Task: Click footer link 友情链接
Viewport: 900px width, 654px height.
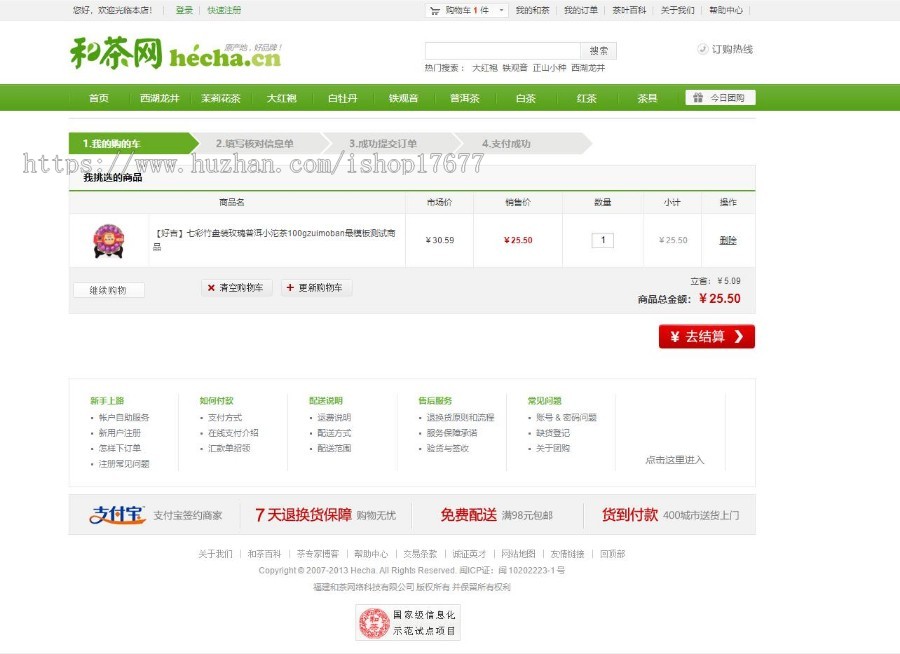Action: (567, 554)
